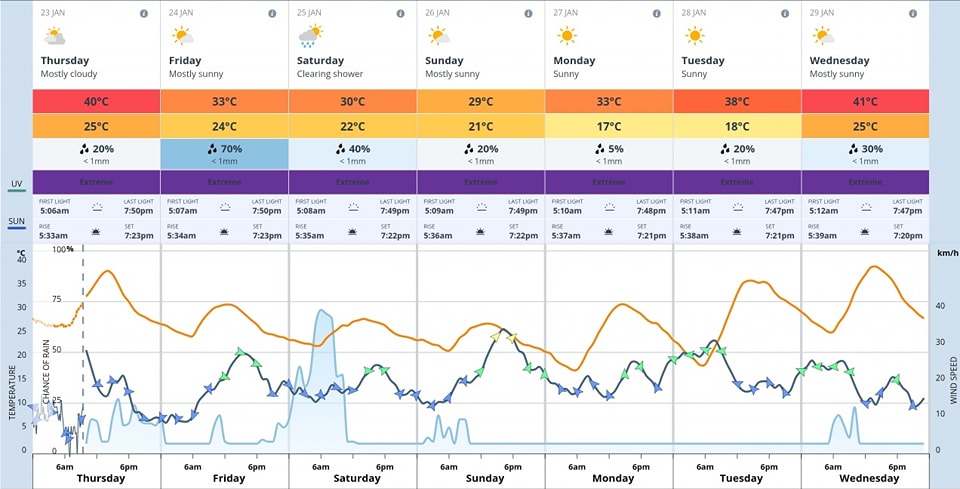Click Sunday's 5:09am first light time
This screenshot has width=960, height=489.
438,211
